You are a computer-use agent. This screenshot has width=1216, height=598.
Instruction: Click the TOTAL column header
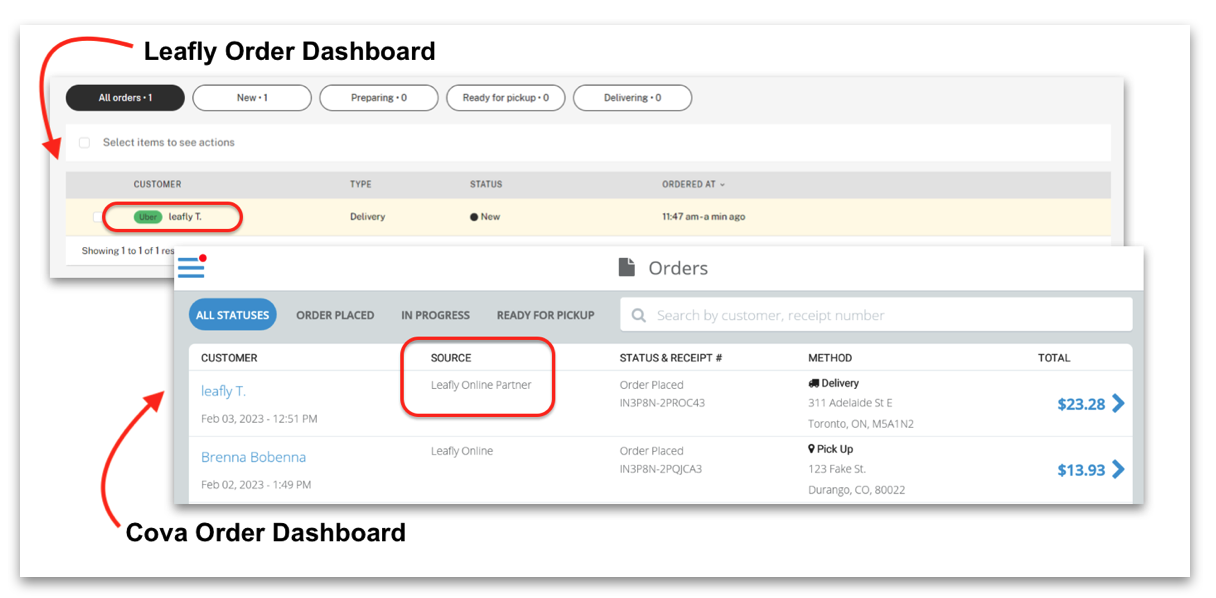(x=1054, y=358)
